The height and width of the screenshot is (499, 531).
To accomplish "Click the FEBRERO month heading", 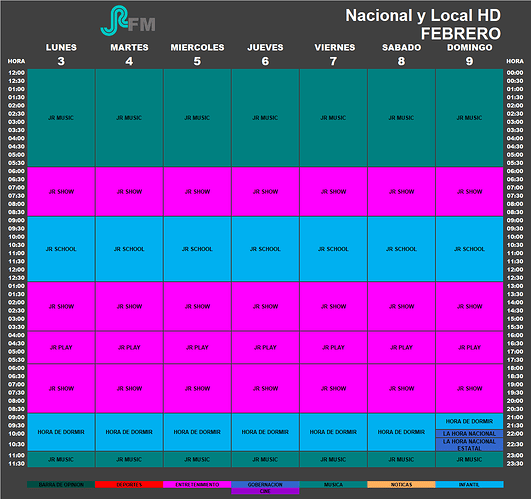I will click(x=461, y=34).
